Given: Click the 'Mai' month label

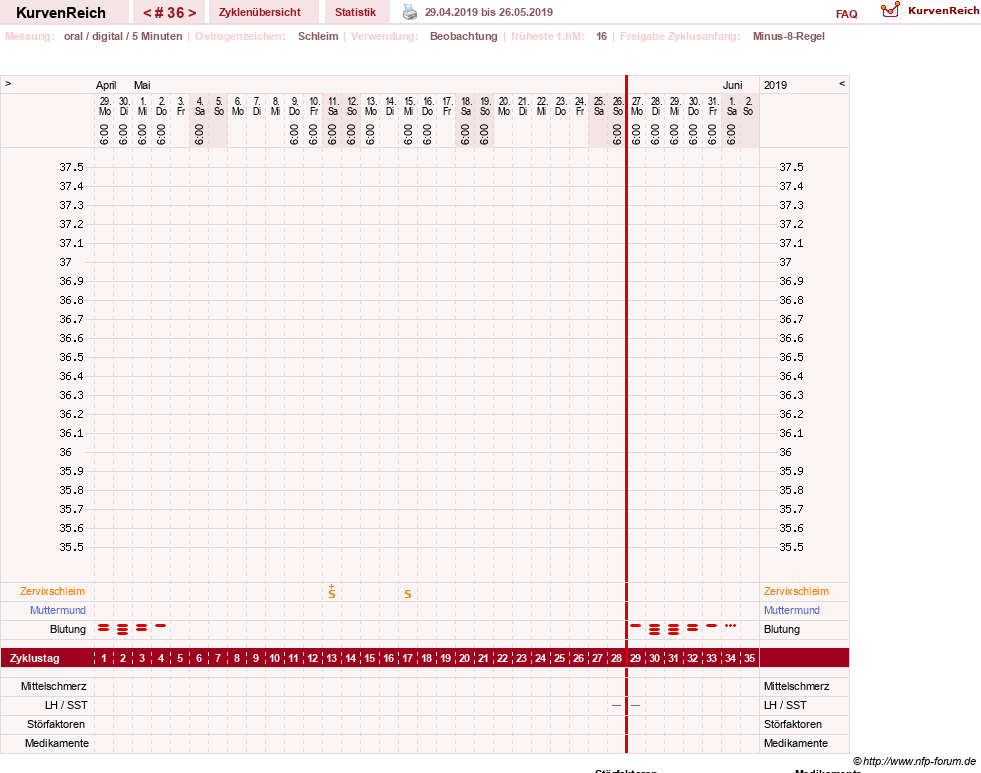Looking at the screenshot, I should point(142,85).
